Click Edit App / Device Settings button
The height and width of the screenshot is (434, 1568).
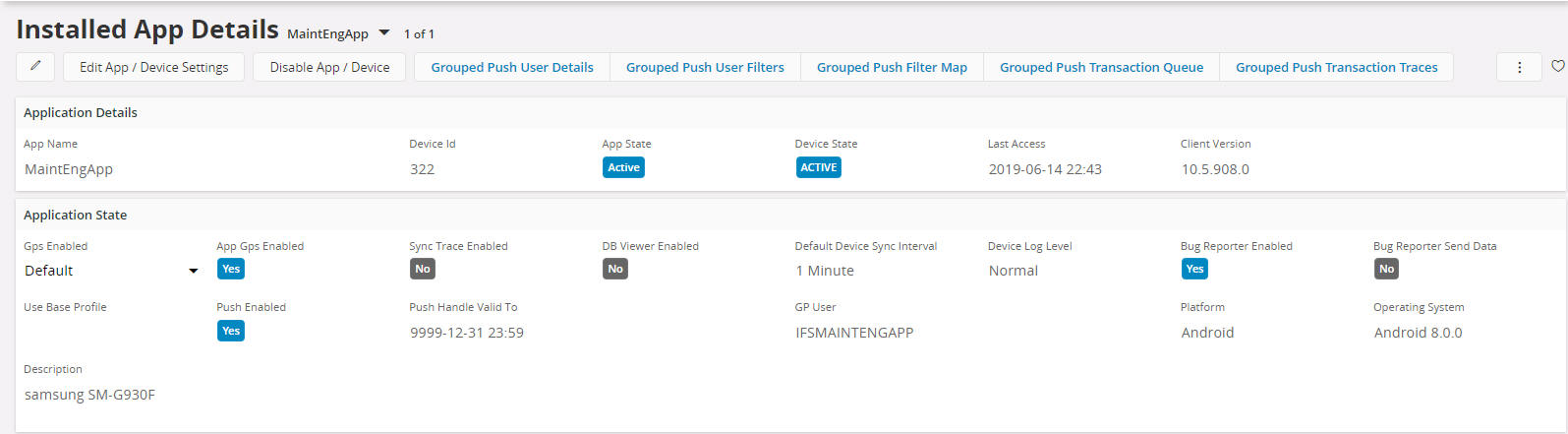pos(153,67)
